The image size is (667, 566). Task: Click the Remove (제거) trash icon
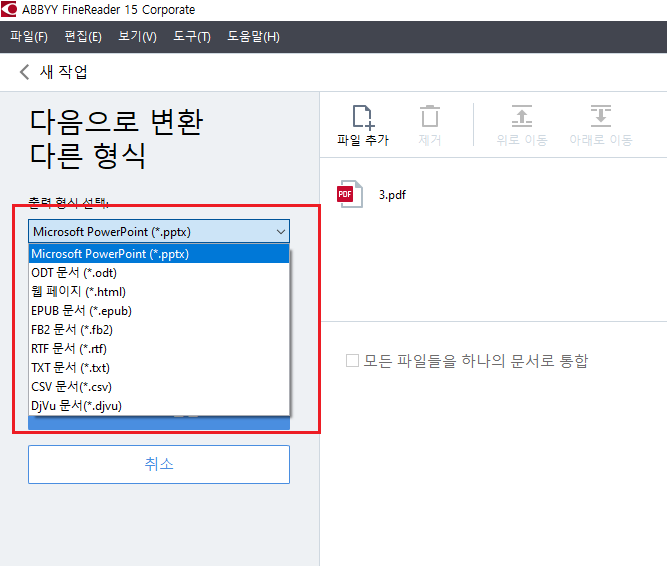pos(430,117)
